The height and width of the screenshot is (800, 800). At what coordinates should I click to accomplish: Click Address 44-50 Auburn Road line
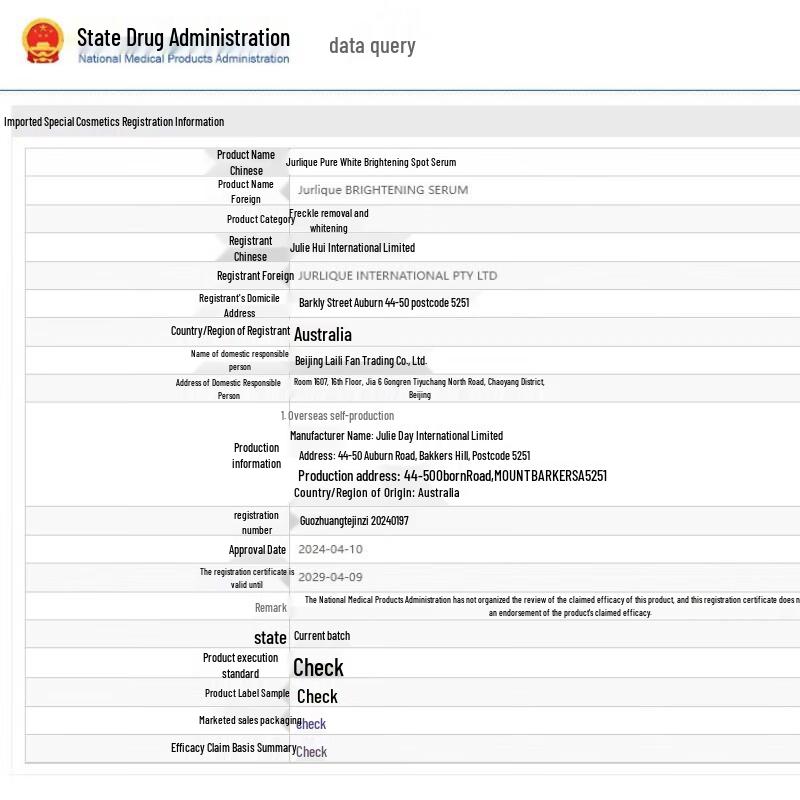pos(414,456)
